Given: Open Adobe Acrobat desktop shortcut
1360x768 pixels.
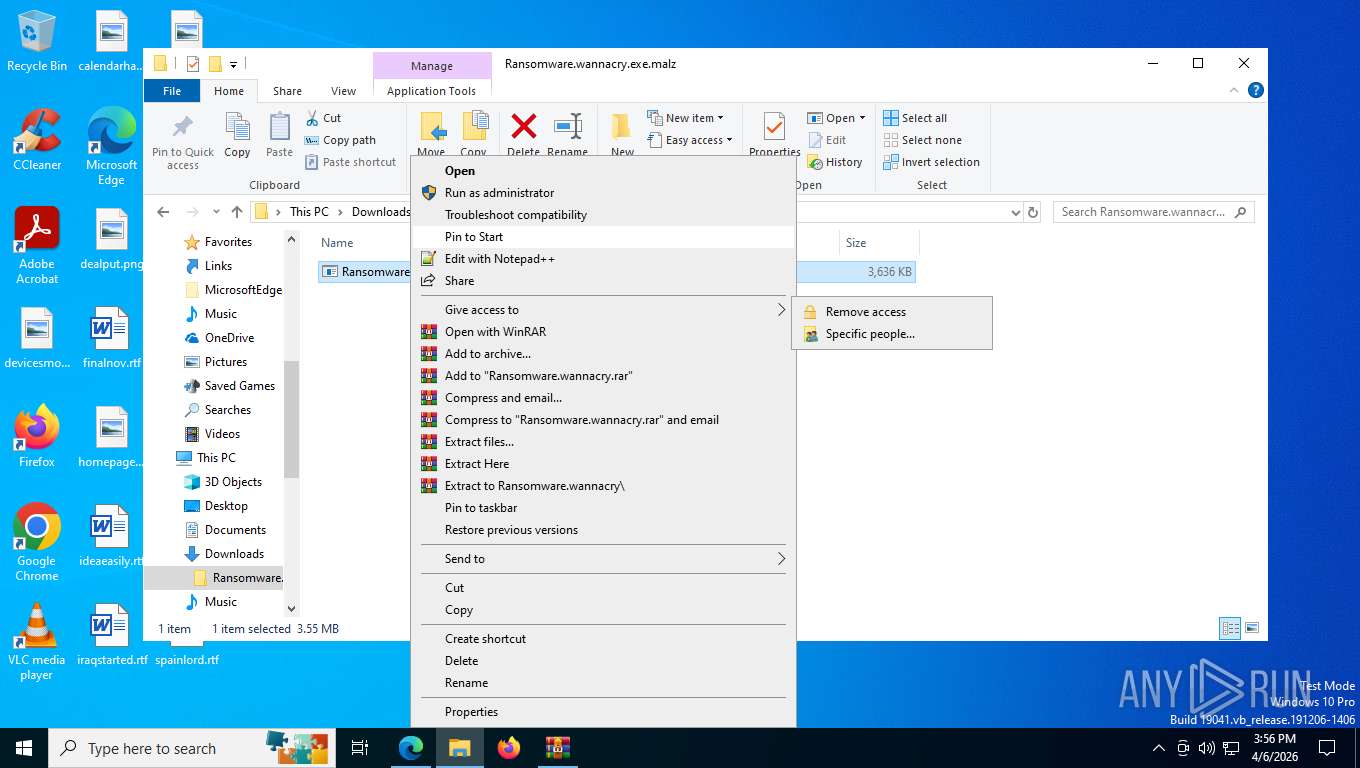Looking at the screenshot, I should tap(37, 246).
